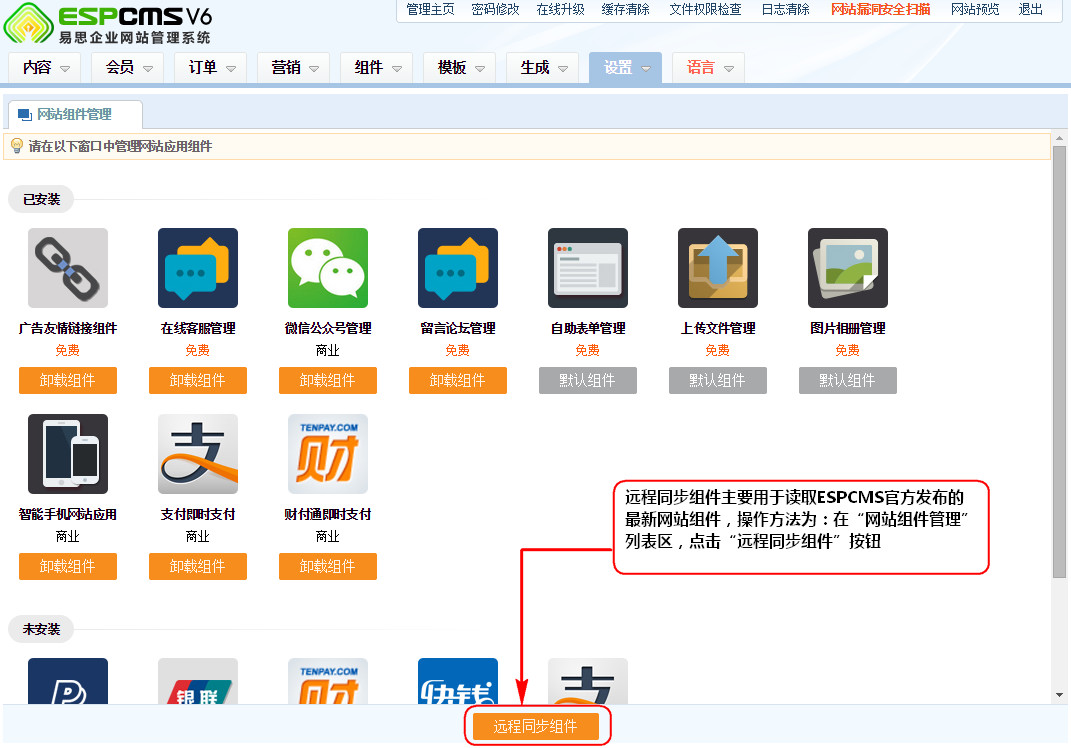This screenshot has width=1071, height=748.
Task: Select the uninstalled Tenpay component icon
Action: 328,680
